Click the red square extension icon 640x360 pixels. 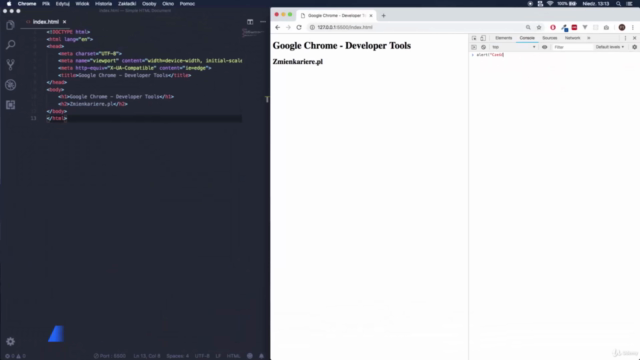click(x=574, y=27)
